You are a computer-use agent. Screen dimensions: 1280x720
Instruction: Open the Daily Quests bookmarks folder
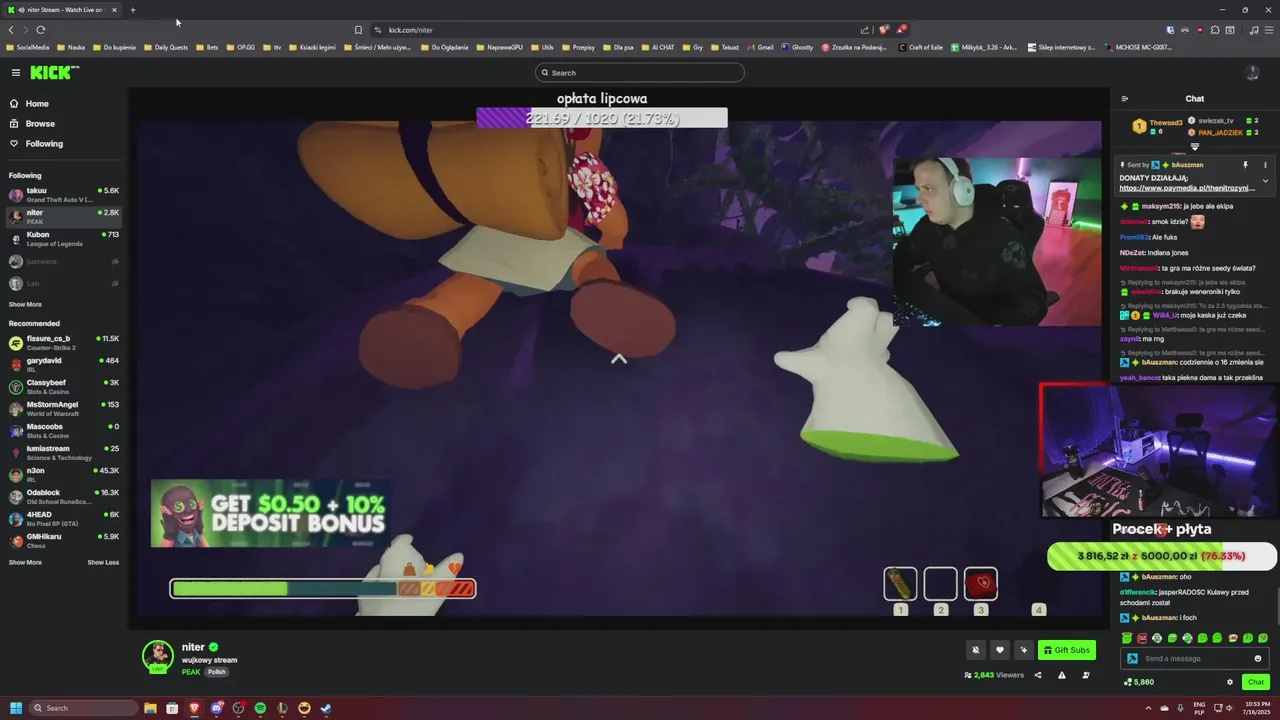pyautogui.click(x=166, y=47)
